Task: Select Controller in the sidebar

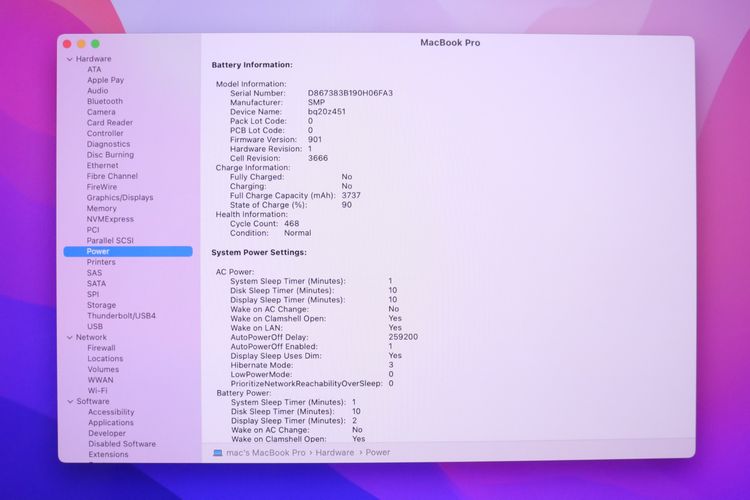Action: tap(105, 133)
